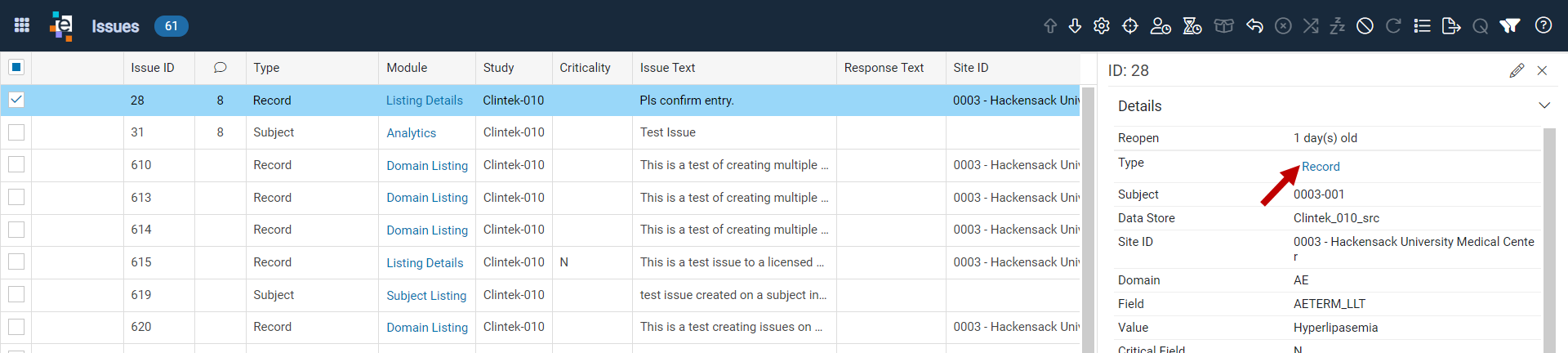Open the apps grid launcher
The width and height of the screenshot is (1568, 353).
tap(22, 25)
